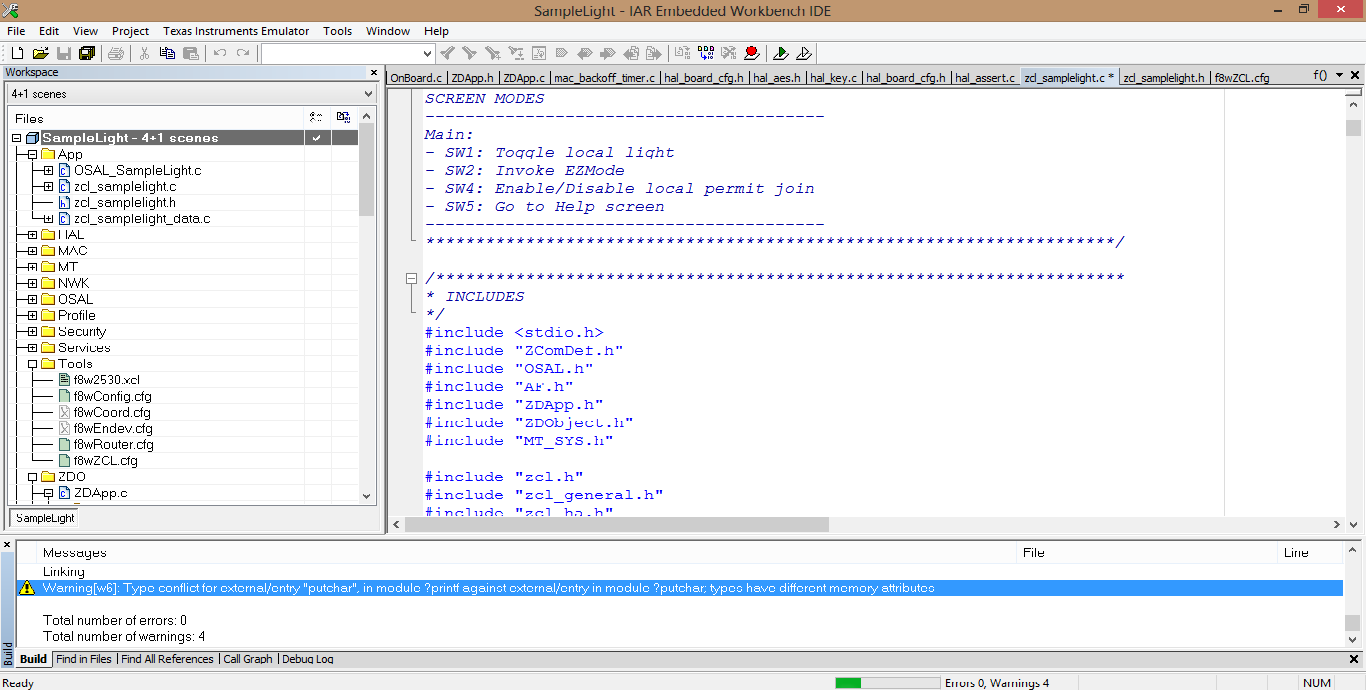Switch to the OnBoard.c editor tab
The image size is (1366, 690).
[x=416, y=77]
